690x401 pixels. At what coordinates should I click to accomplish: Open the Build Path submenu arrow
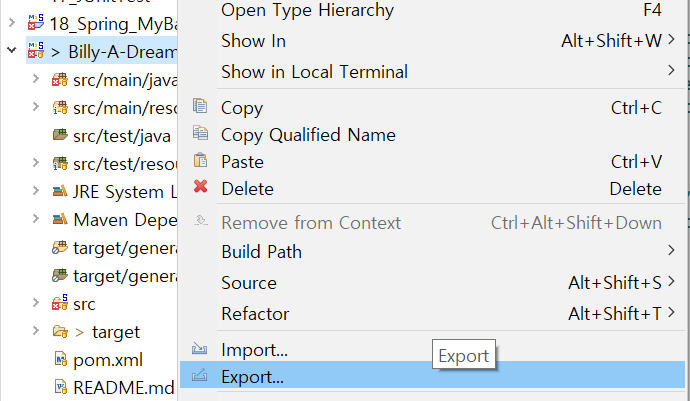(671, 250)
